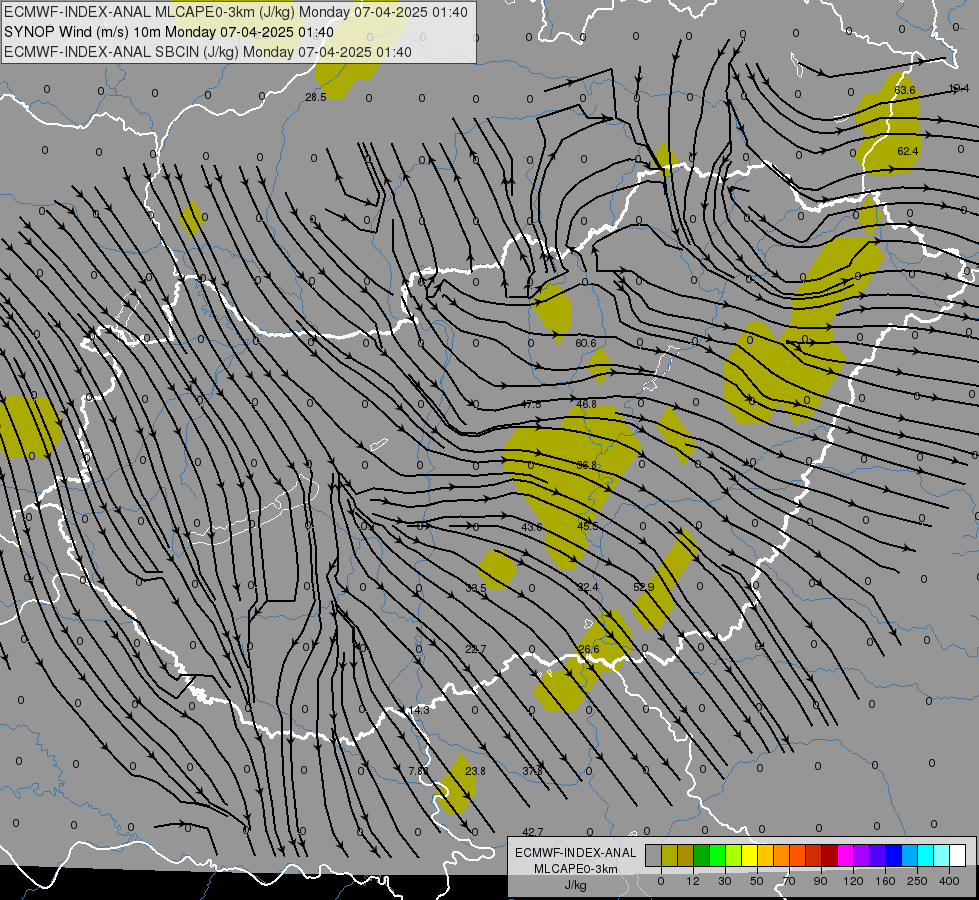Click the dark red legend swatch
Image resolution: width=979 pixels, height=900 pixels.
830,855
